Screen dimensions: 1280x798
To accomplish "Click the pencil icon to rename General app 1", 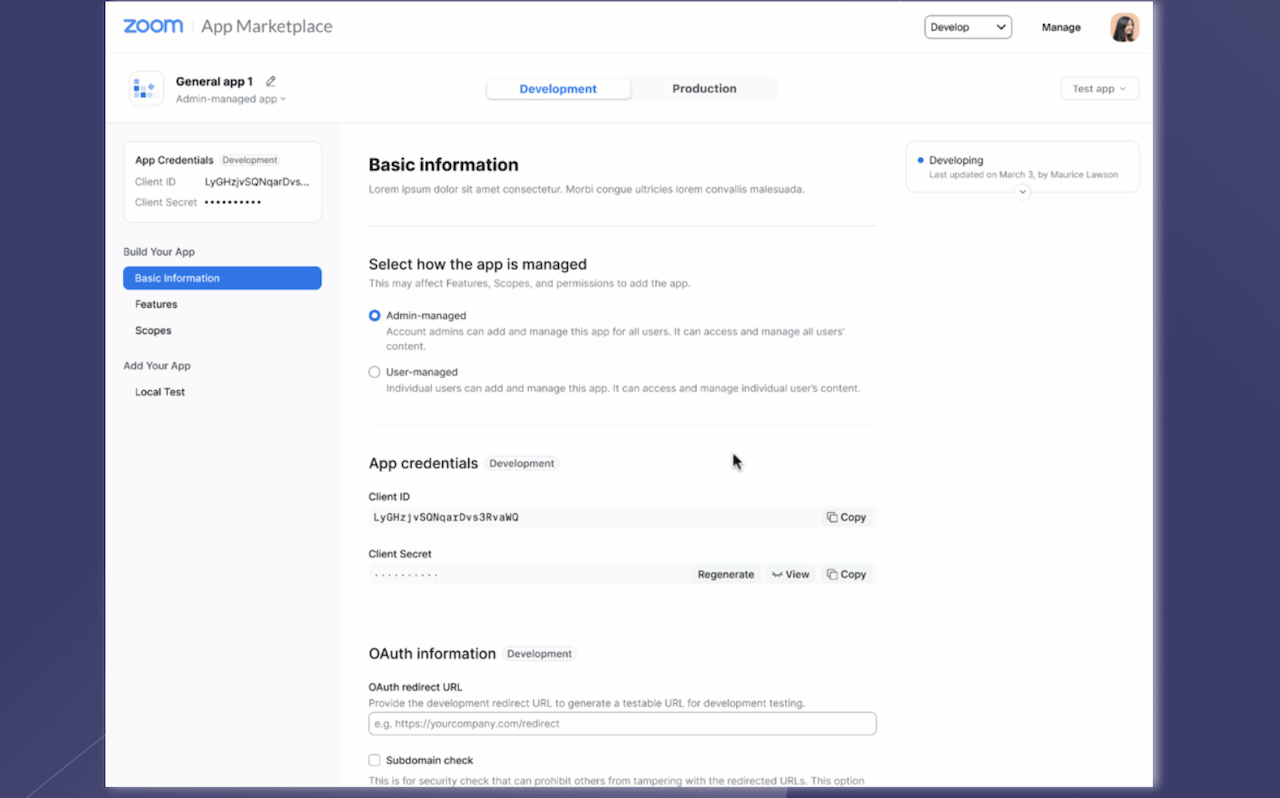I will coord(268,81).
